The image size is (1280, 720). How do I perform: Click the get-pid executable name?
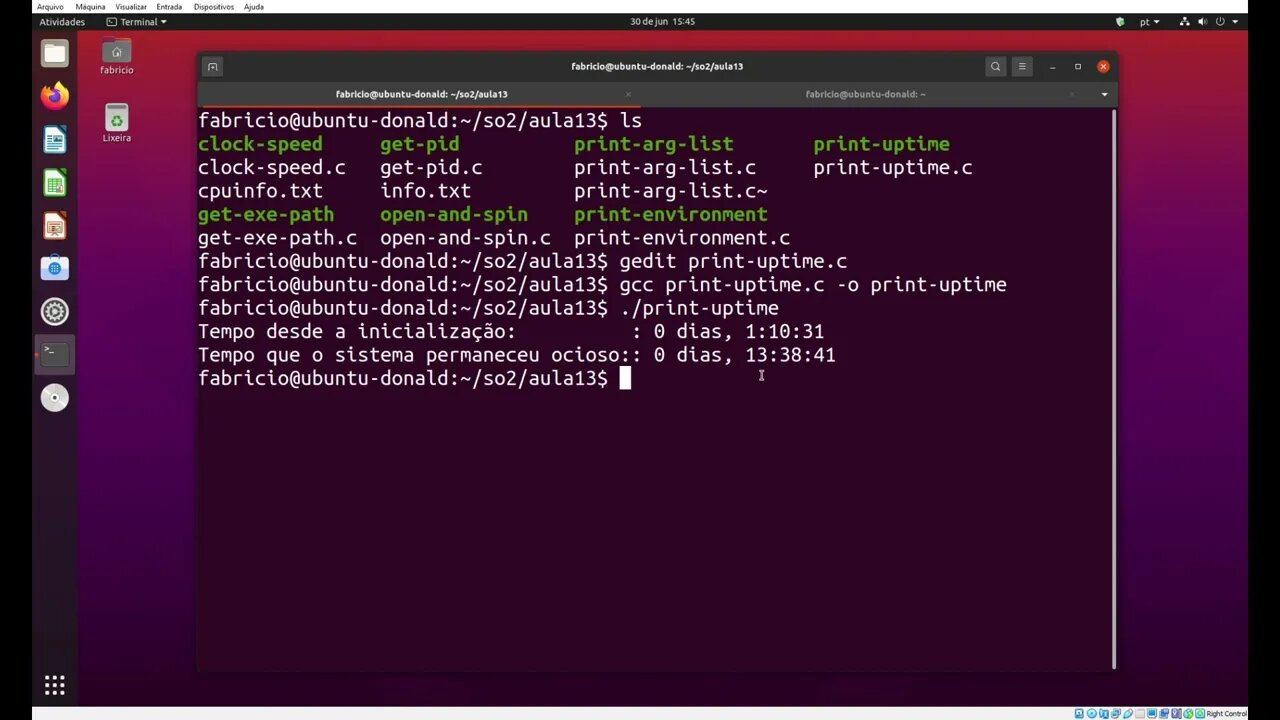click(420, 144)
